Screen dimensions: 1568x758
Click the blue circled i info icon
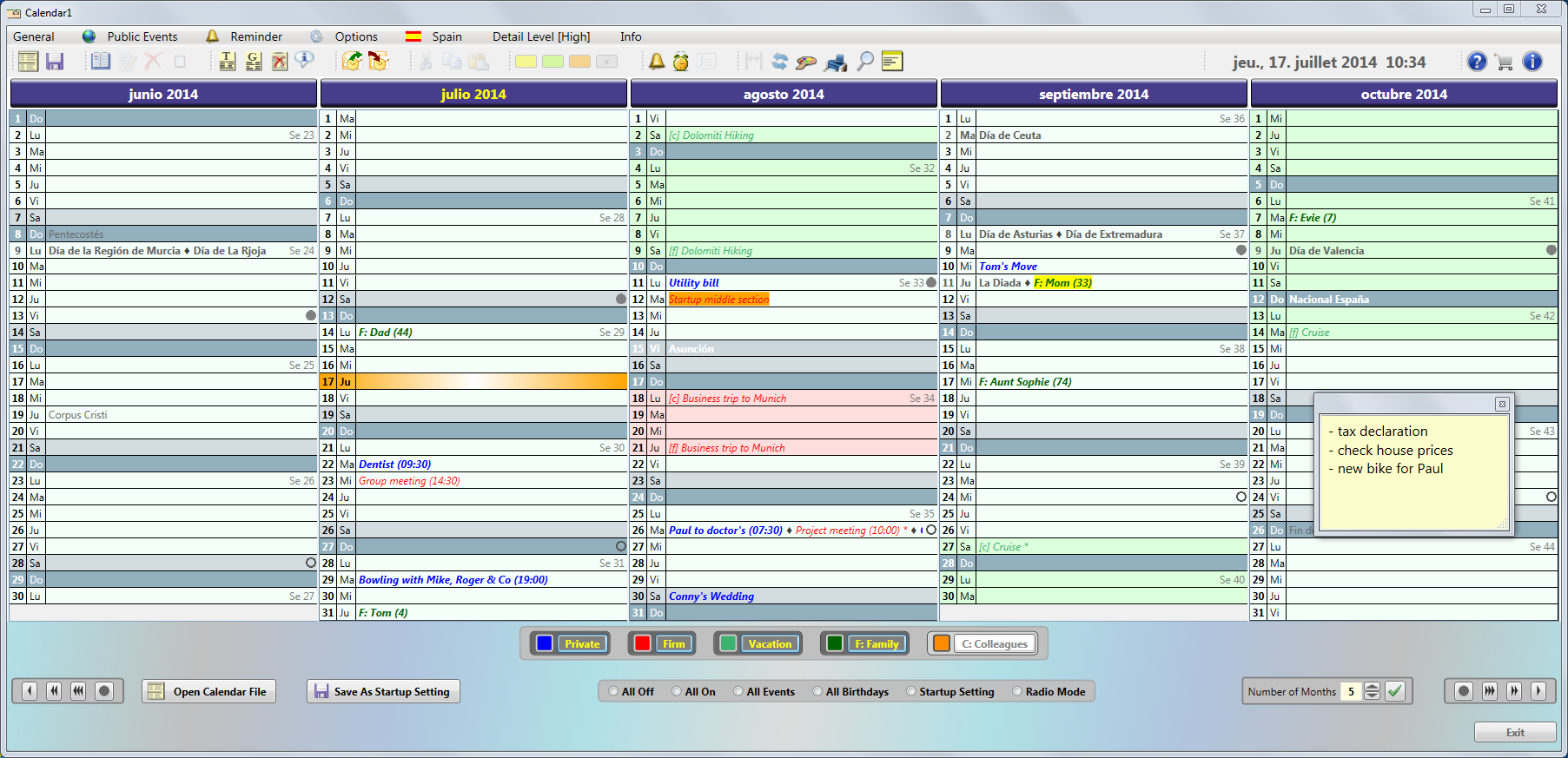pos(1532,62)
